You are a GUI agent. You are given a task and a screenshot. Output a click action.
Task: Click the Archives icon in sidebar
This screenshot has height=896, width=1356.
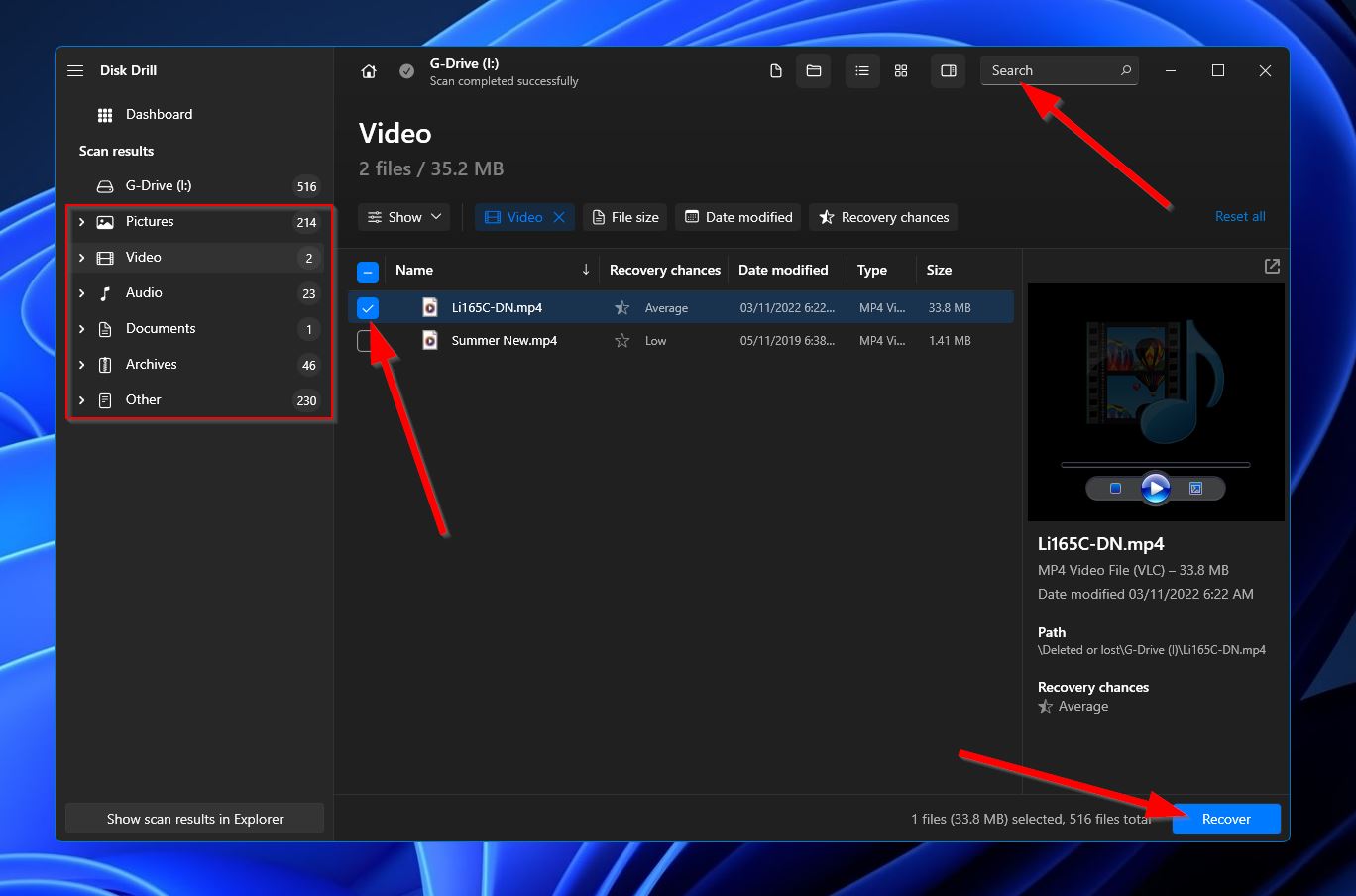click(x=105, y=365)
